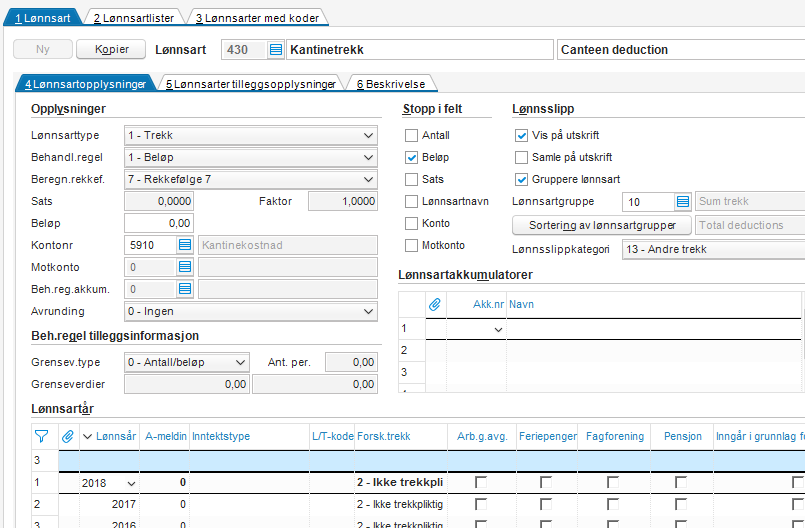
Task: Disable Vis på utskrift checkbox
Action: click(x=521, y=136)
